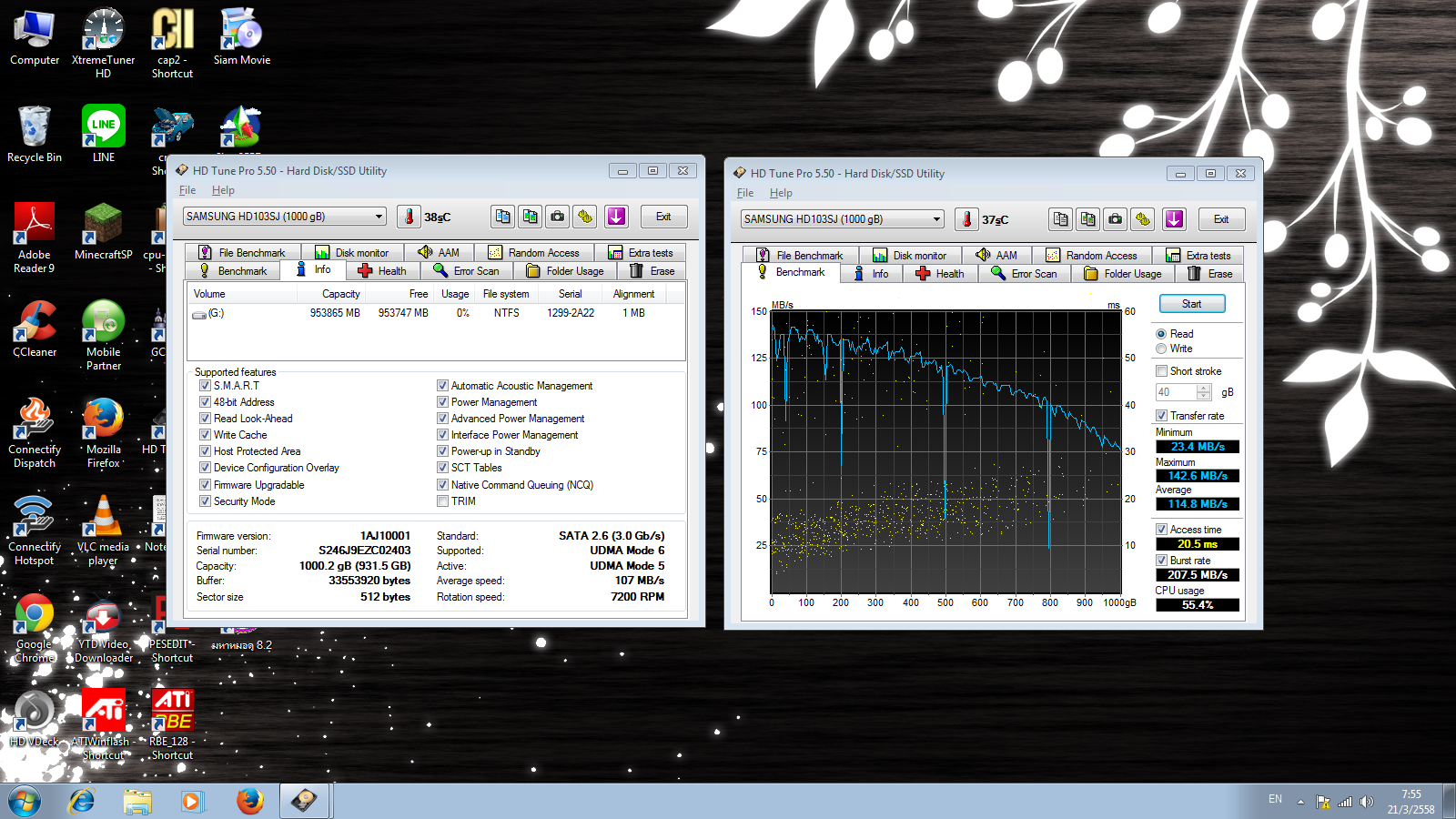Screen dimensions: 1456x819
Task: Toggle S.M.A.R.T feature checkbox
Action: click(x=205, y=386)
